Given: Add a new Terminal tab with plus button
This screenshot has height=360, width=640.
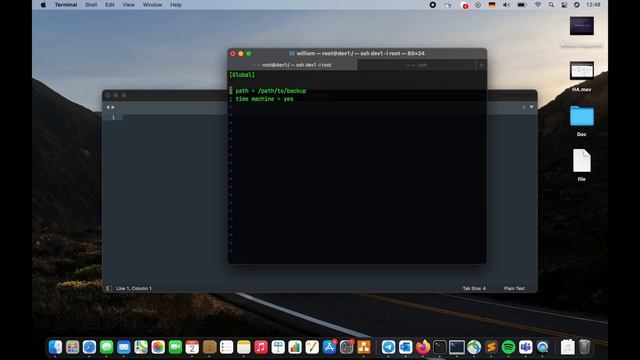Looking at the screenshot, I should (481, 65).
